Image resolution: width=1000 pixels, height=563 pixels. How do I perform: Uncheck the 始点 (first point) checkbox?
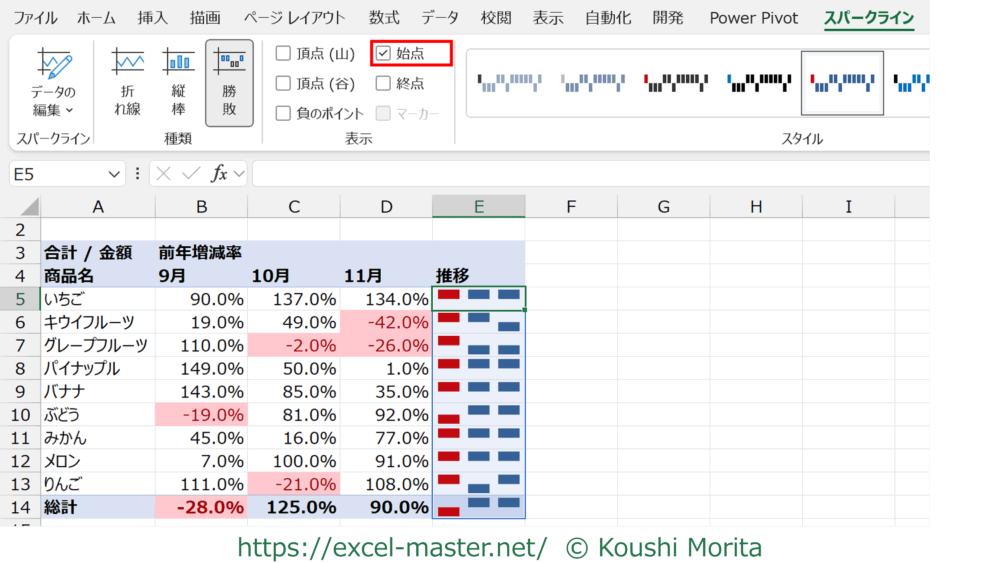[383, 54]
